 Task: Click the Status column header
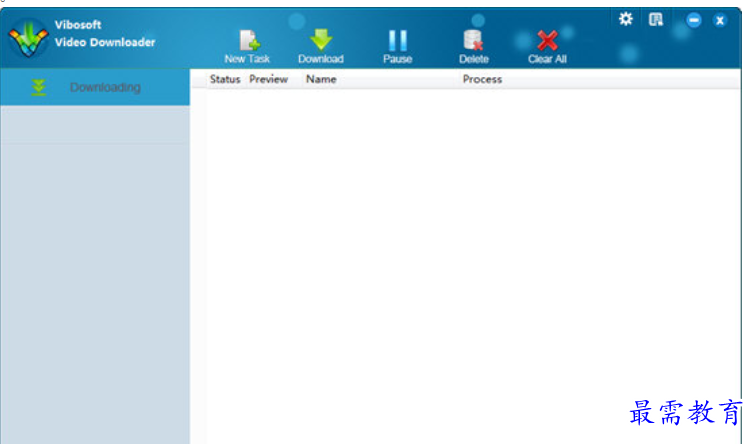tap(225, 79)
